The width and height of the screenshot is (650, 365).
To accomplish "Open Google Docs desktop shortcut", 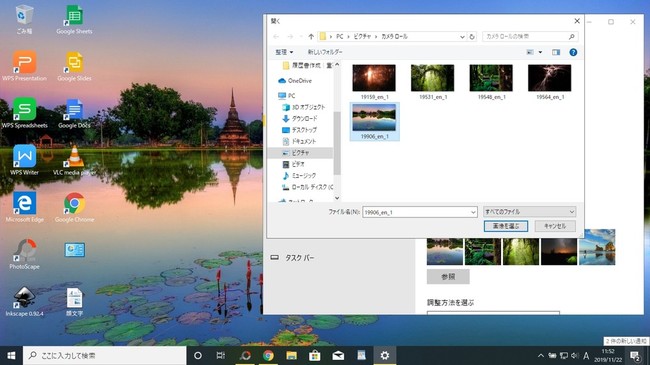I will 75,113.
